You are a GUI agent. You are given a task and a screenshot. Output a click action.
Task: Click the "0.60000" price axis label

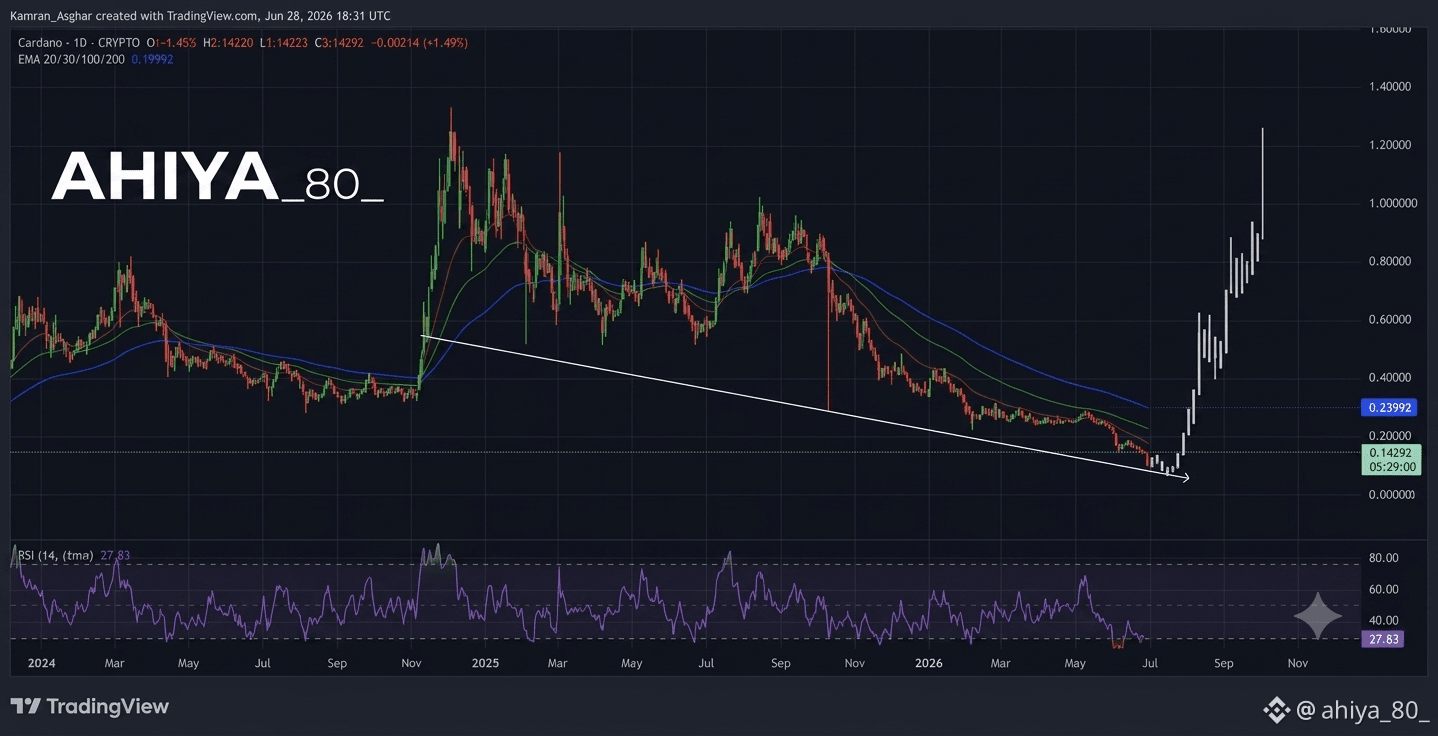pyautogui.click(x=1390, y=319)
